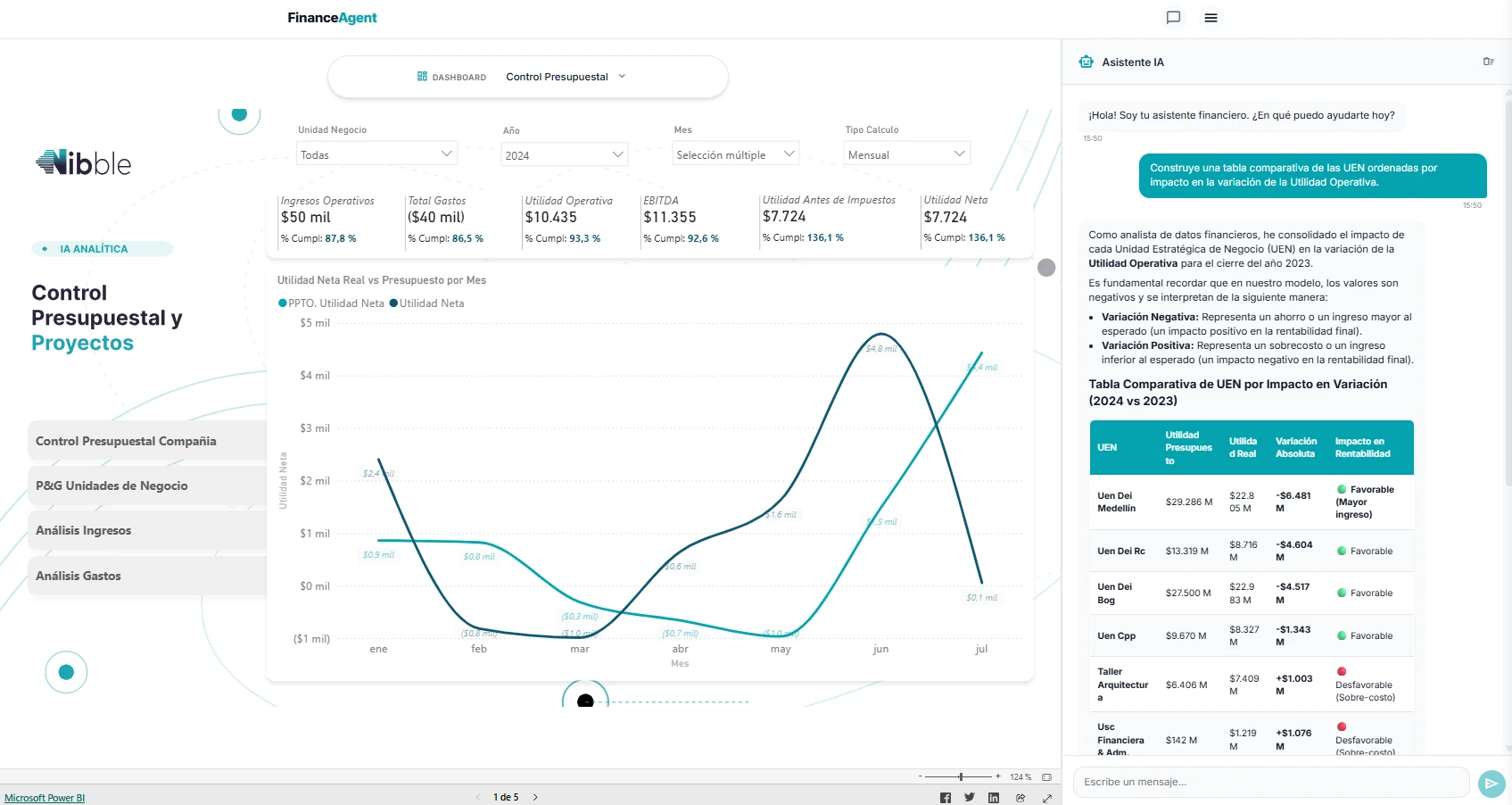The width and height of the screenshot is (1512, 805).
Task: Open the Microsoft Power BI link
Action: (45, 798)
